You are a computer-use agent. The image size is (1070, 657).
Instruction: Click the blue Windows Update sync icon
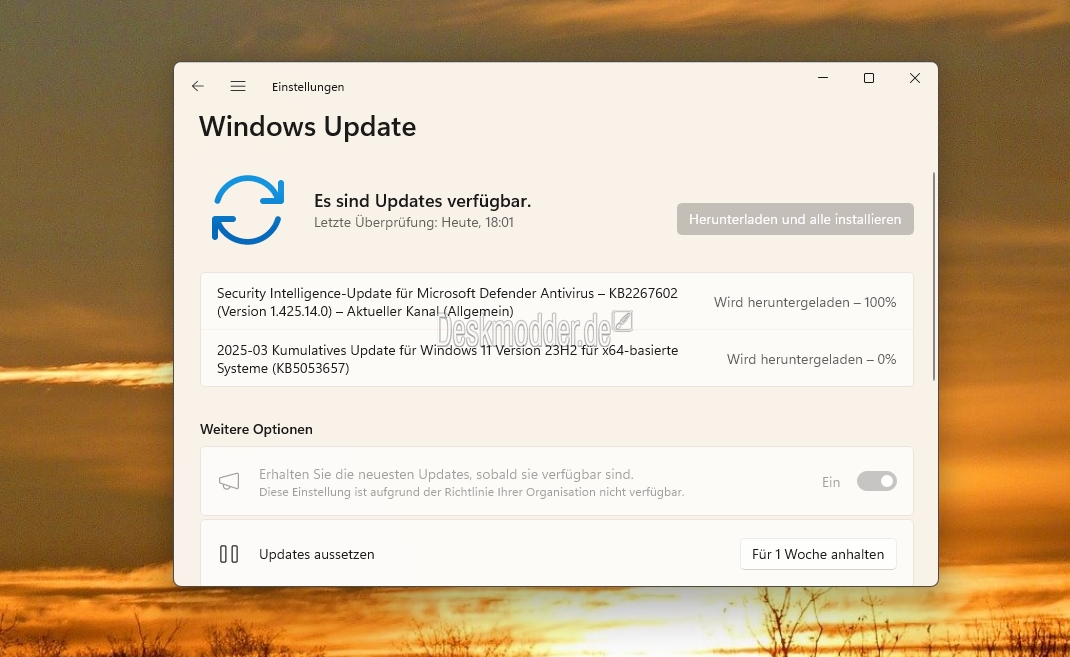[x=248, y=210]
